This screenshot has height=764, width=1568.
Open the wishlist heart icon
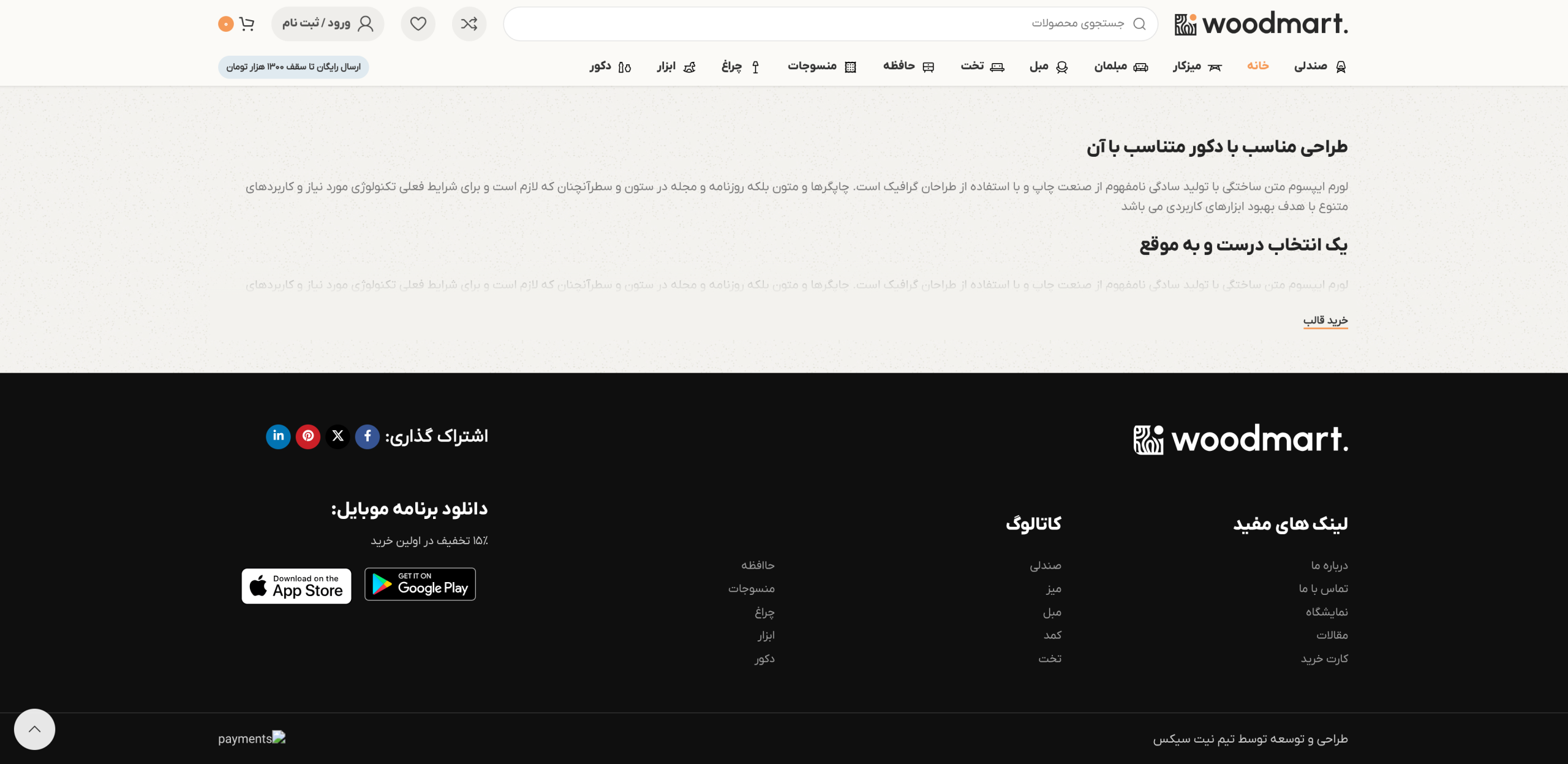(418, 24)
